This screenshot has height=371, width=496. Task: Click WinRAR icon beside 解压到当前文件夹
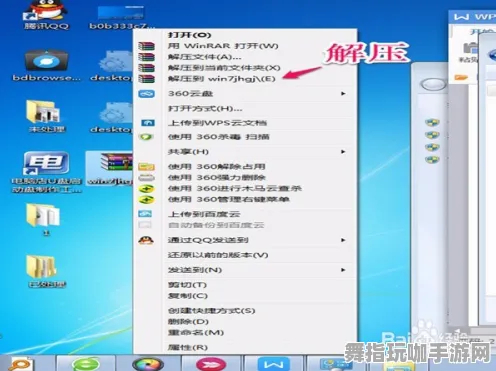pos(146,68)
